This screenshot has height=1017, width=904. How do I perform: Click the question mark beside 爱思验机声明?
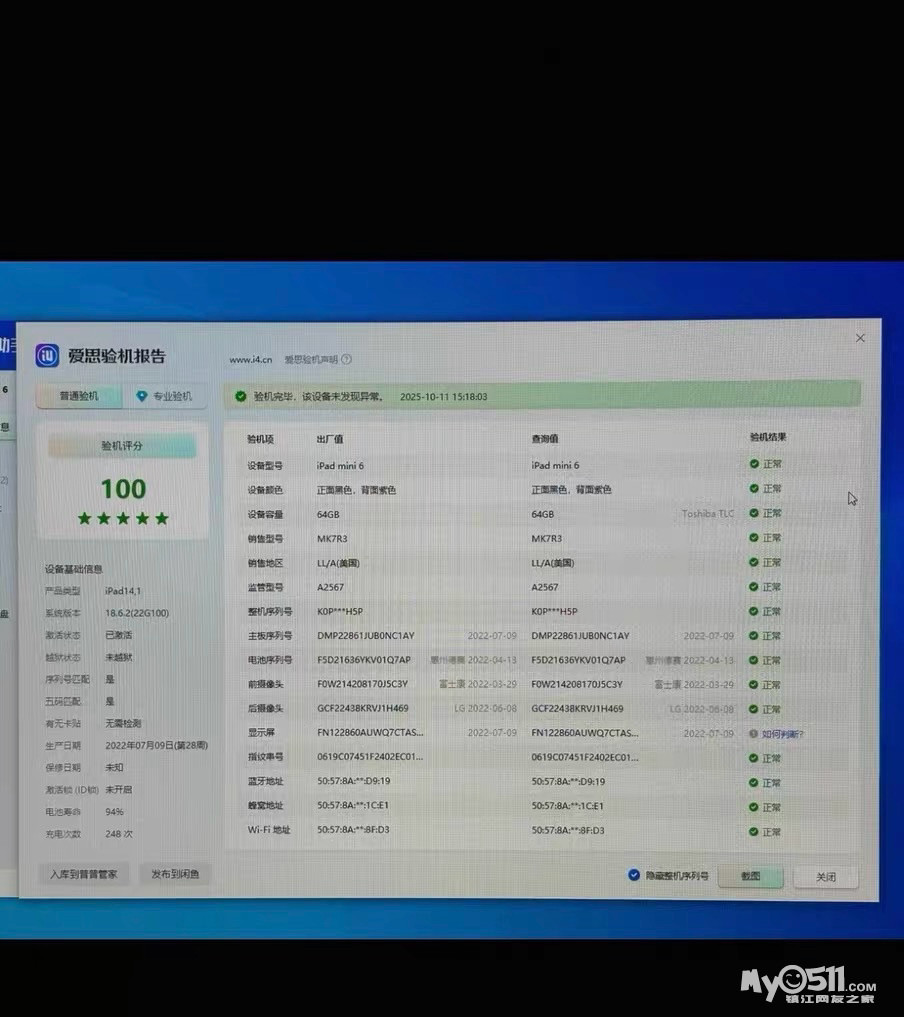(x=347, y=359)
